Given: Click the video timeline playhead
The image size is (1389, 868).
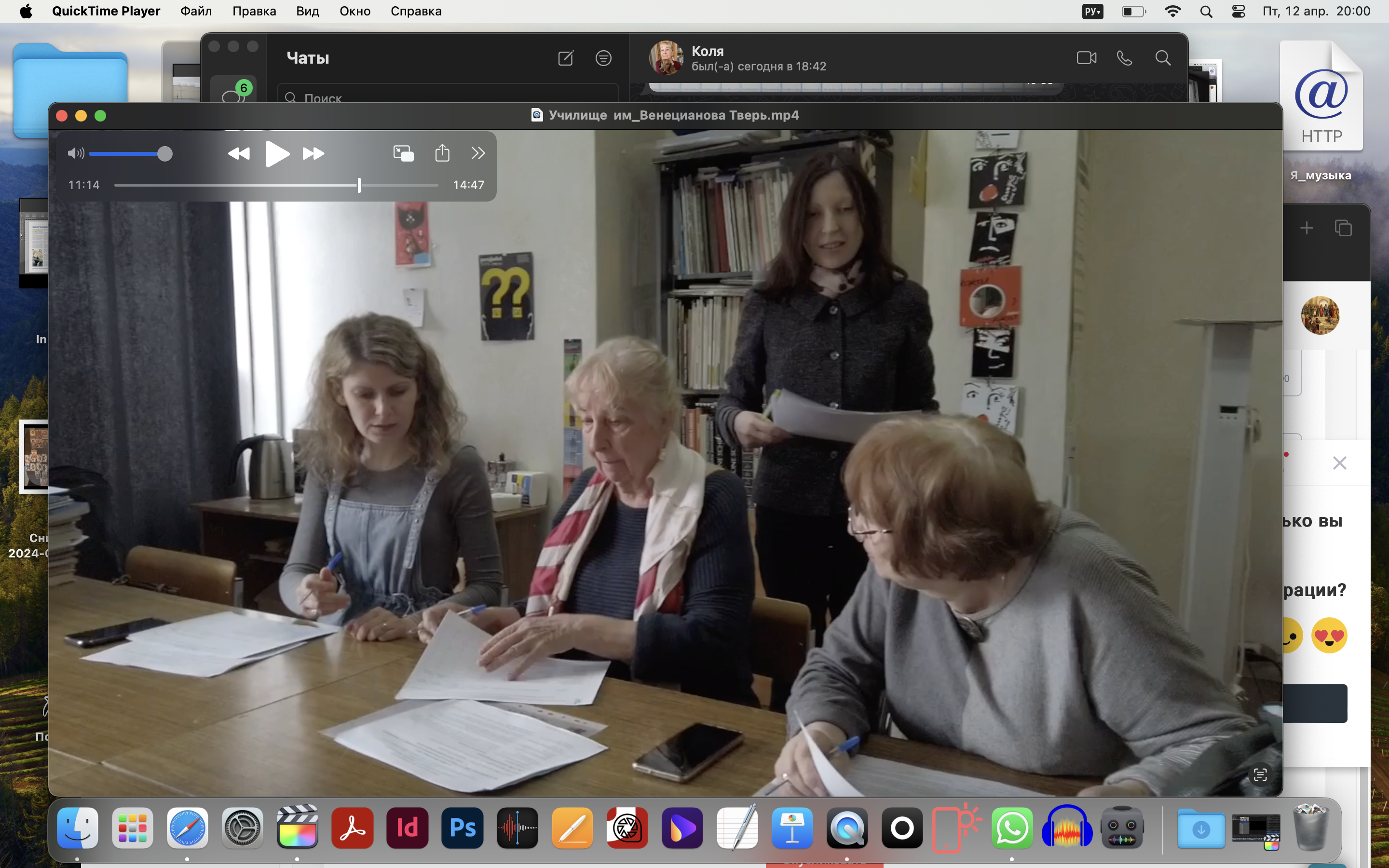Looking at the screenshot, I should (x=359, y=185).
